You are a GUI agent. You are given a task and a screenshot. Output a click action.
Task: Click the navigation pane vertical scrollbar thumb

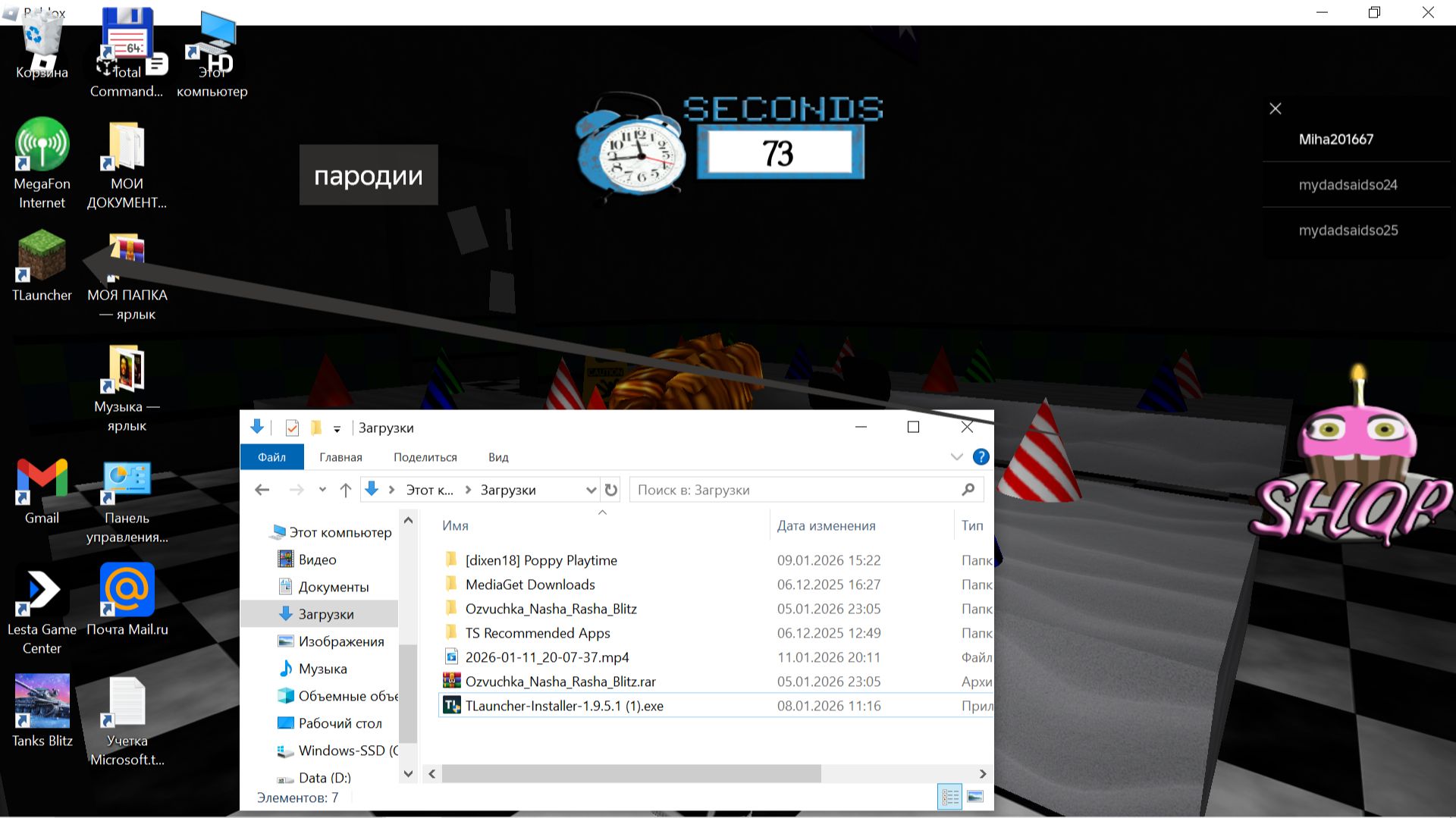click(408, 694)
